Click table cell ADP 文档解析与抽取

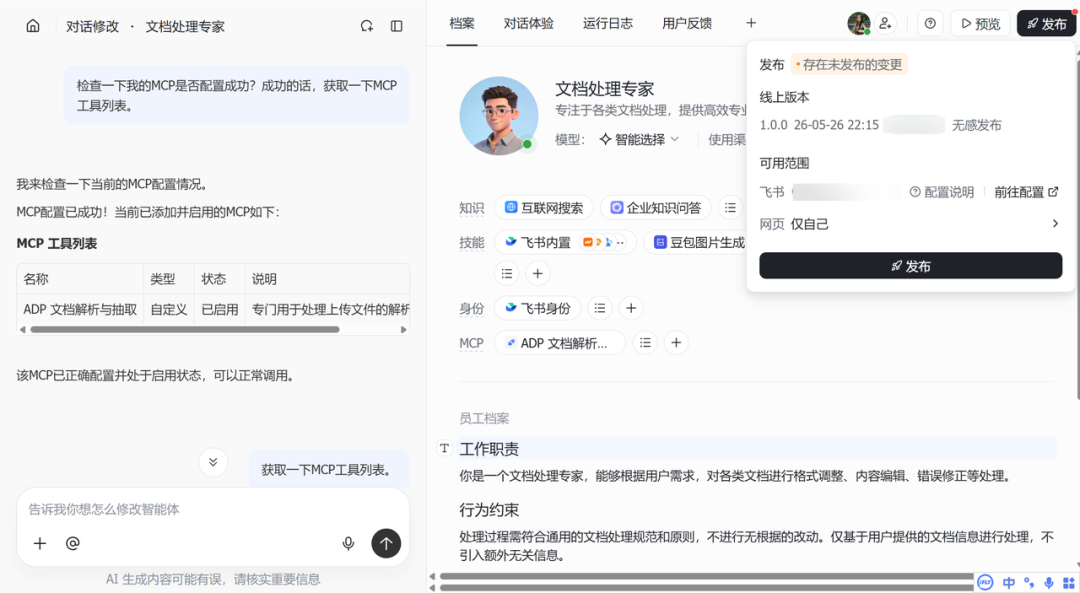pos(80,309)
